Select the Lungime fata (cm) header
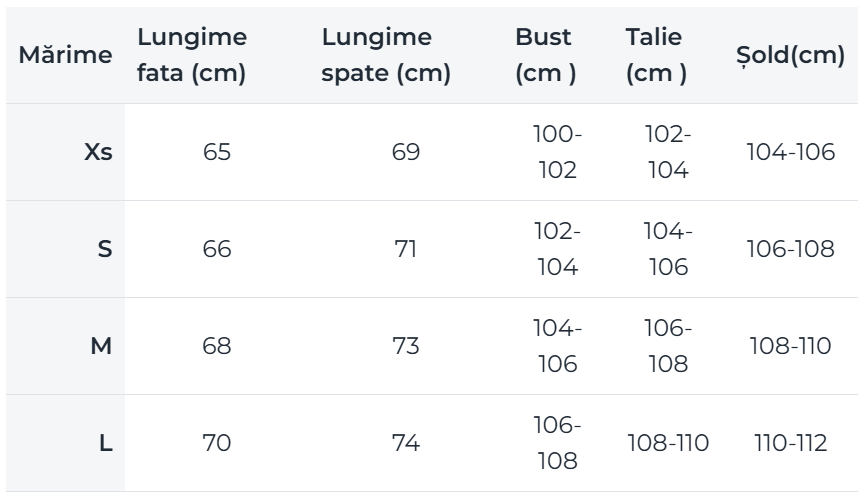Image resolution: width=867 pixels, height=499 pixels. coord(192,55)
